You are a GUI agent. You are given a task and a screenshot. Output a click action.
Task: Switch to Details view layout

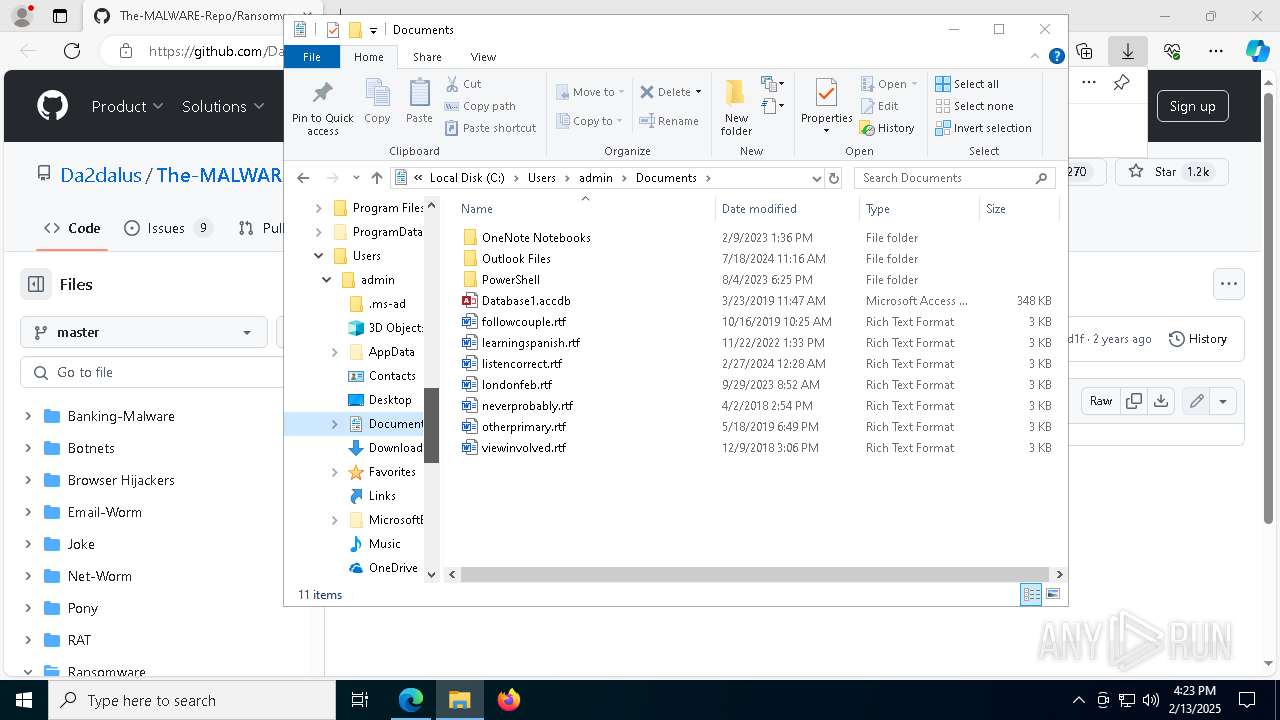click(x=1031, y=595)
